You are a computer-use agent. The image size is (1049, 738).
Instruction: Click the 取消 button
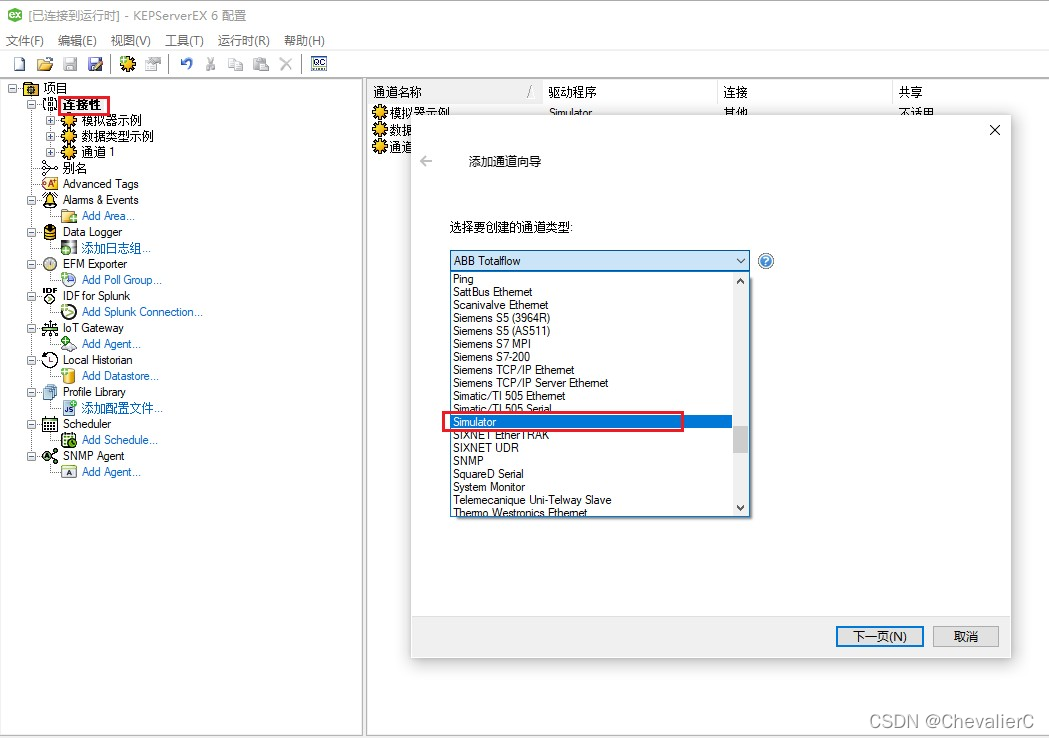coord(965,636)
